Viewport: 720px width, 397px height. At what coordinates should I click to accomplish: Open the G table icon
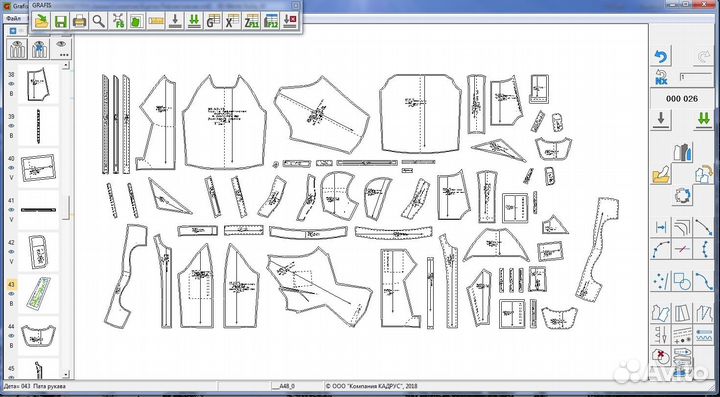point(213,21)
